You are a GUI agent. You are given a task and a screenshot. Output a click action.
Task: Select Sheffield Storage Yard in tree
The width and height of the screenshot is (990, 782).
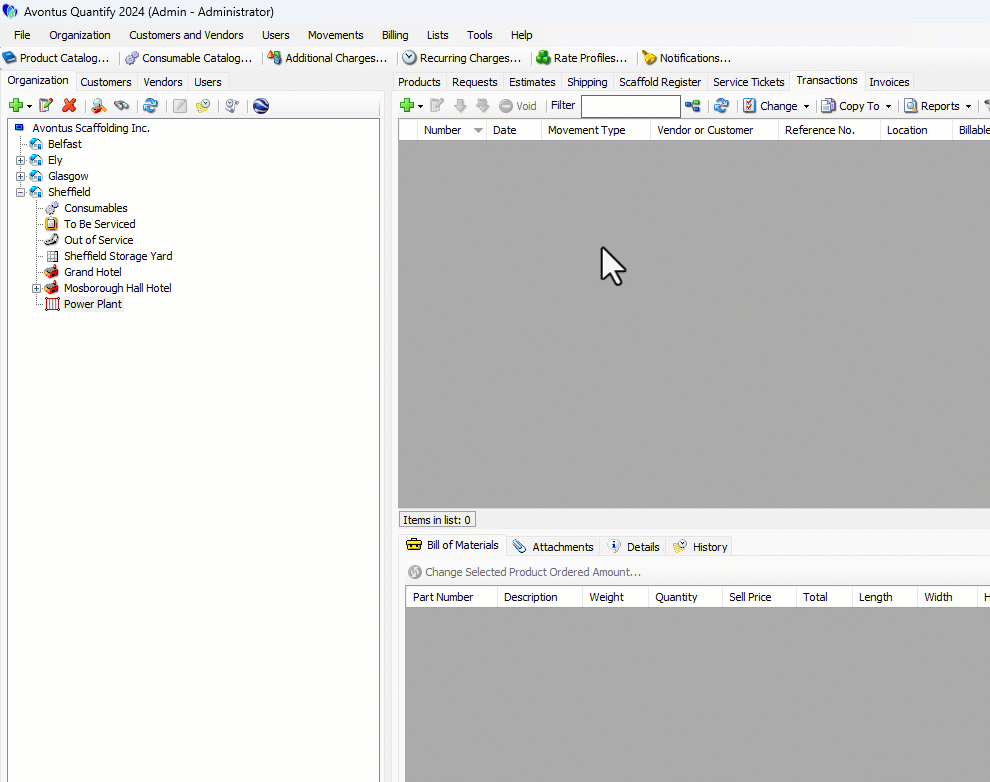(x=118, y=256)
